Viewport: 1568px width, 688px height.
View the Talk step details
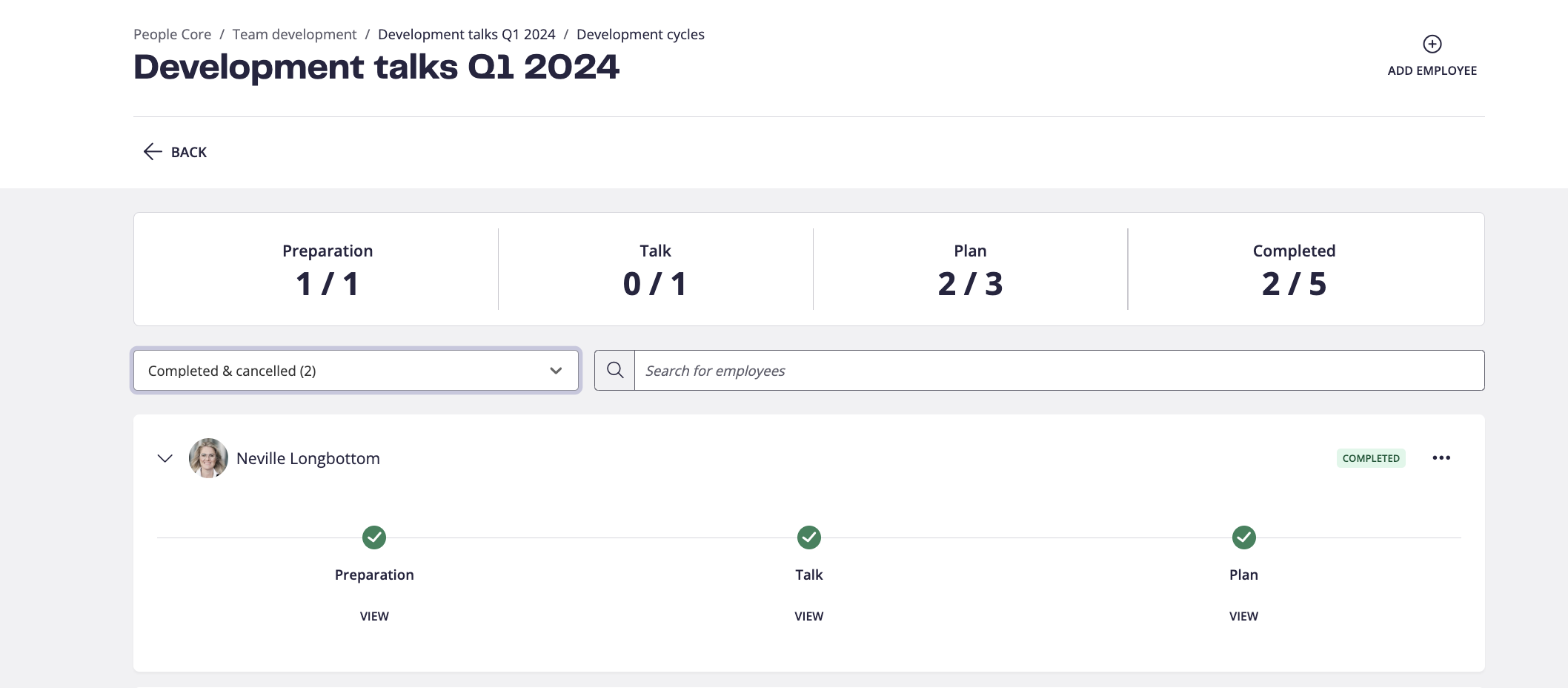[809, 616]
